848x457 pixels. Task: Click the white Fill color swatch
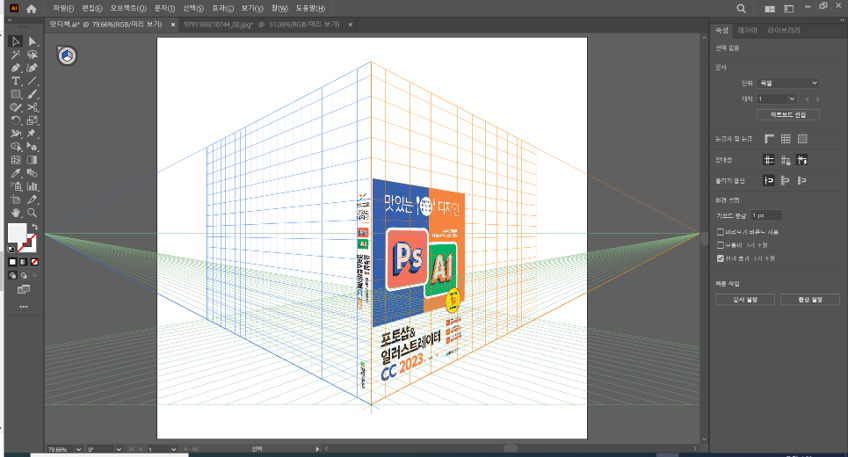coord(17,233)
